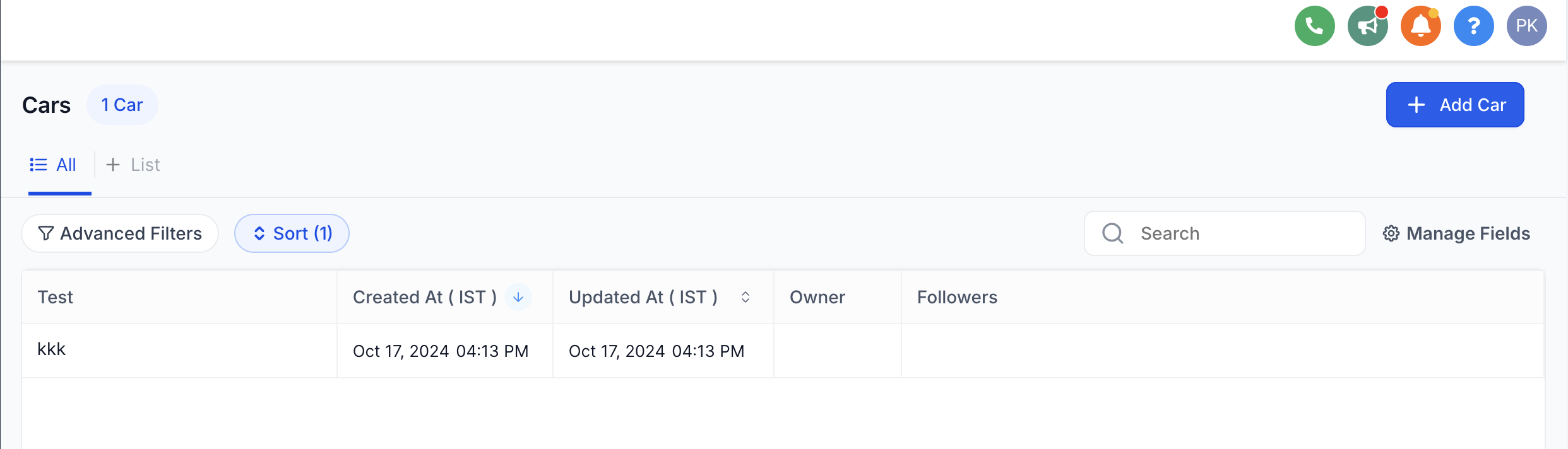Toggle Updated At column sort arrows
The width and height of the screenshot is (1568, 449).
(x=745, y=297)
